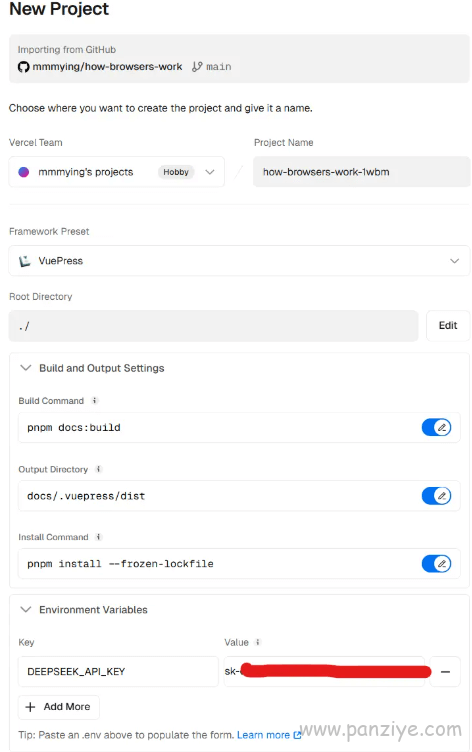This screenshot has width=472, height=752.
Task: Remove the DEEPSEEK_API_KEY variable with minus button
Action: [x=445, y=671]
